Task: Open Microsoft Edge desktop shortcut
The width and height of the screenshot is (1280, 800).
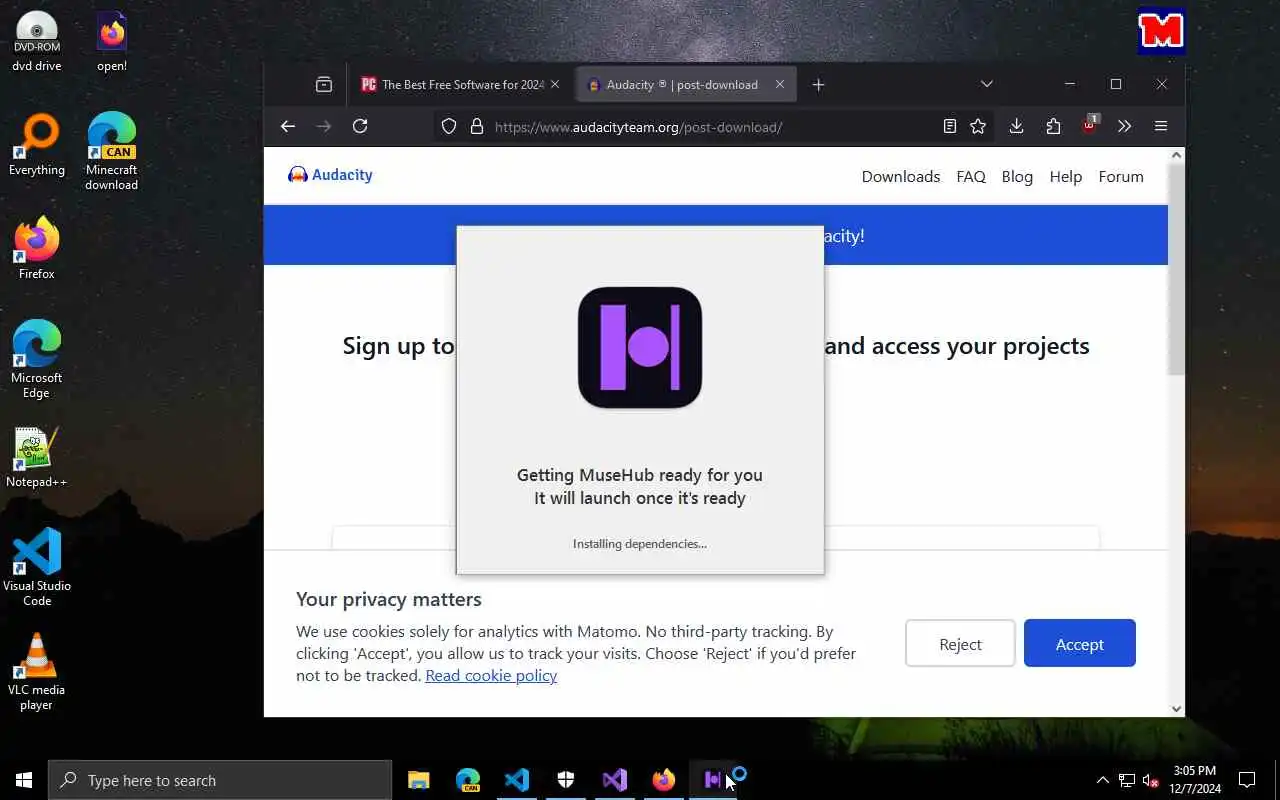Action: click(37, 360)
